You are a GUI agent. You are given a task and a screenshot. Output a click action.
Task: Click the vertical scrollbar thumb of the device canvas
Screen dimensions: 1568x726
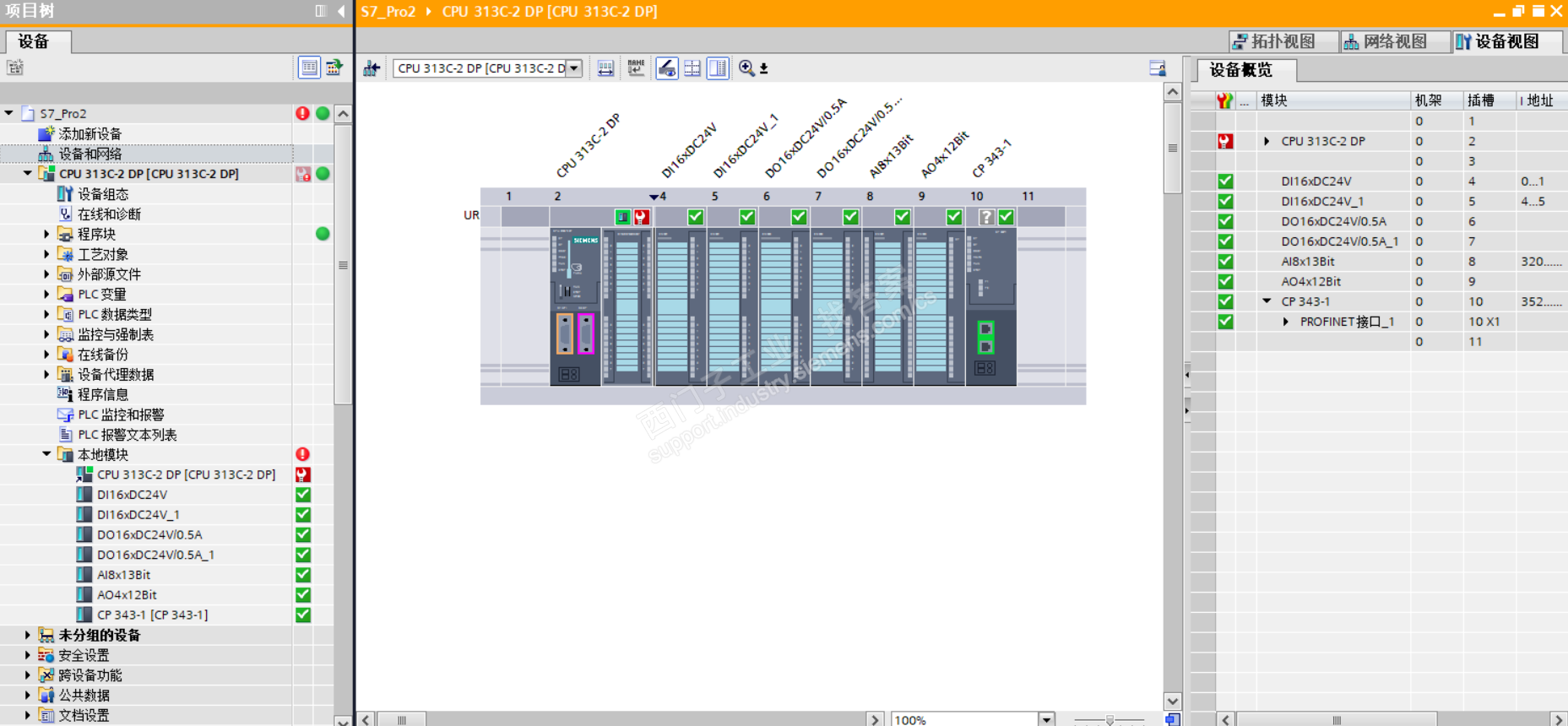point(1172,148)
